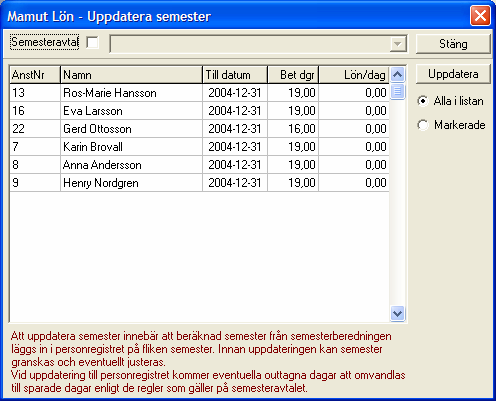Click employee number 22 cell
This screenshot has height=401, width=496.
click(x=35, y=129)
